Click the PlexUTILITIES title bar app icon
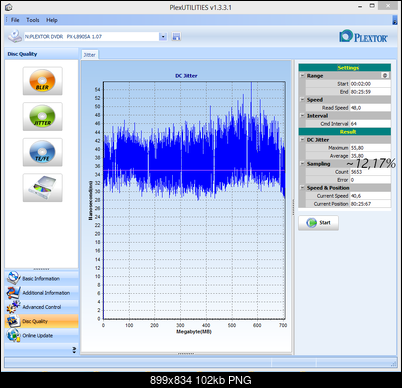Screen dimensions: 402x388 coord(9,7)
